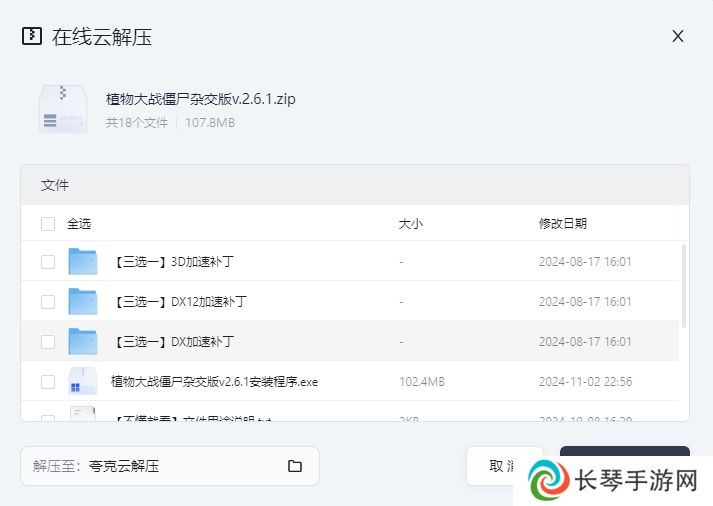Tick the 全选 checkbox
The image size is (713, 506).
48,224
